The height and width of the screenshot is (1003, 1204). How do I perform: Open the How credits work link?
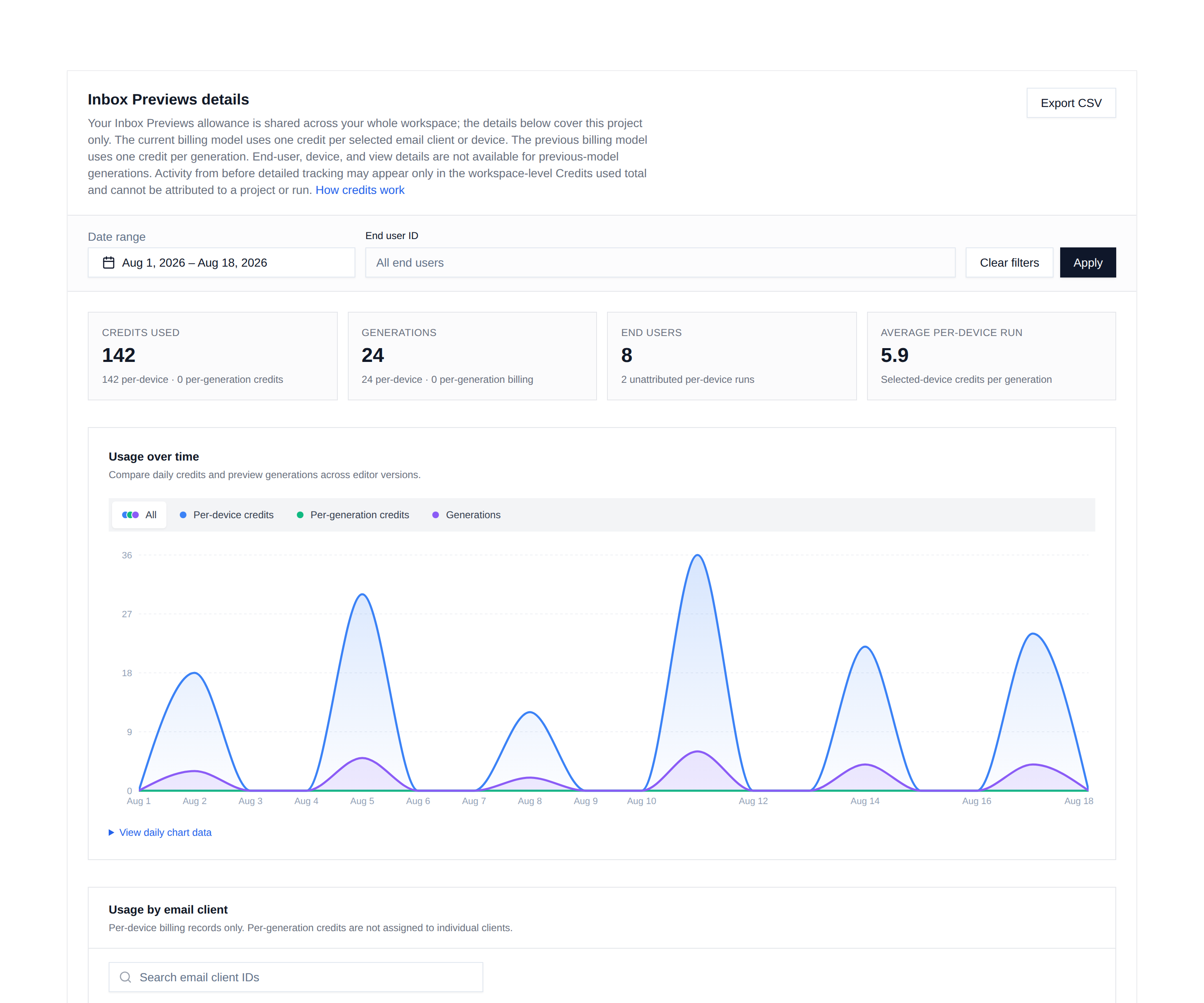360,190
